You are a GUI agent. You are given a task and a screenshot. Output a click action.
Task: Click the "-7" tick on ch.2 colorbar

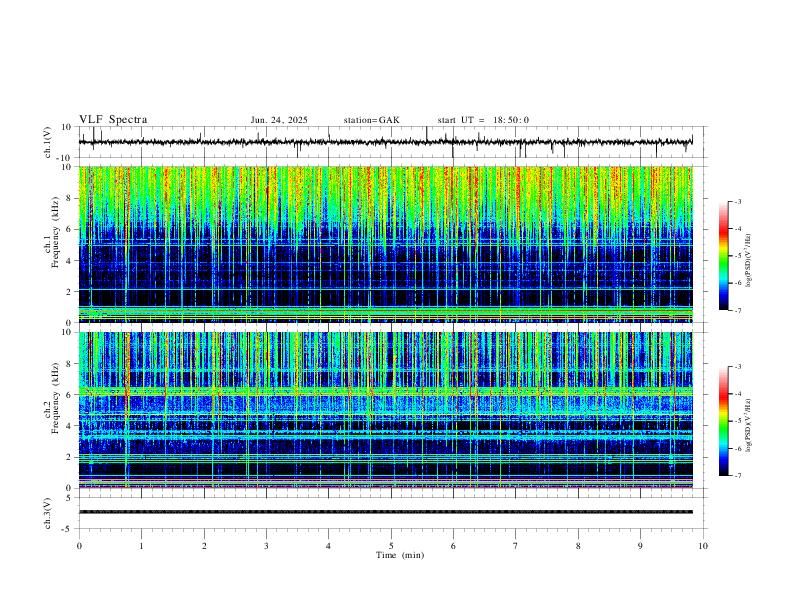coord(737,476)
